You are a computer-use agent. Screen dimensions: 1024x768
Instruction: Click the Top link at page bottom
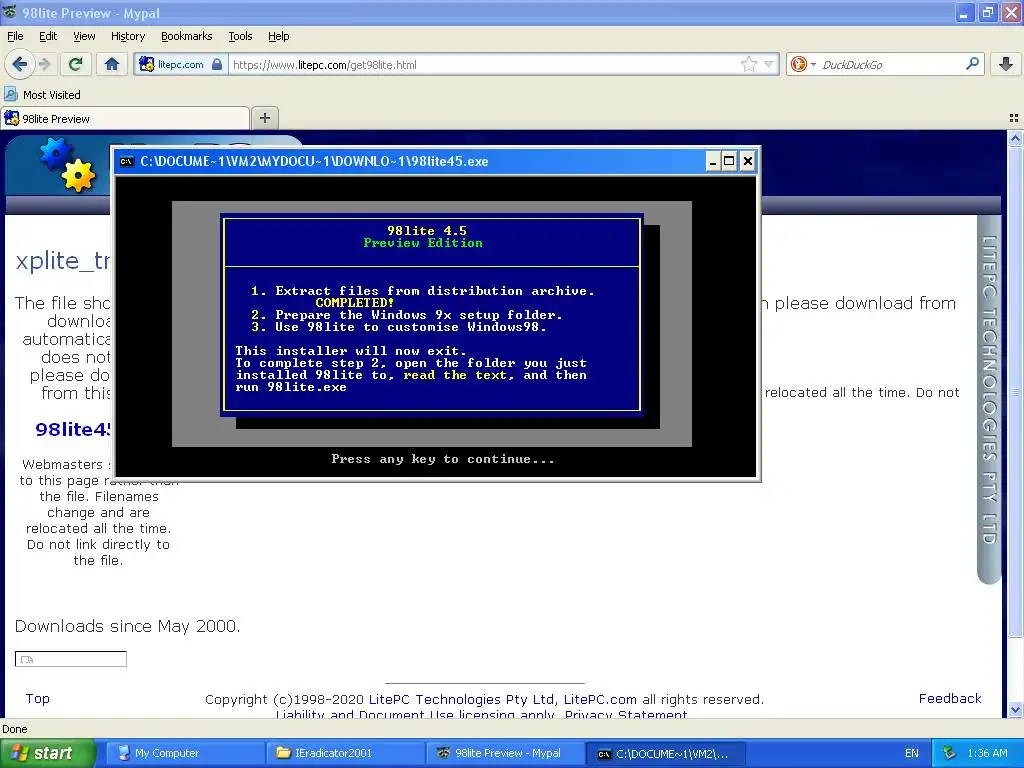(37, 698)
